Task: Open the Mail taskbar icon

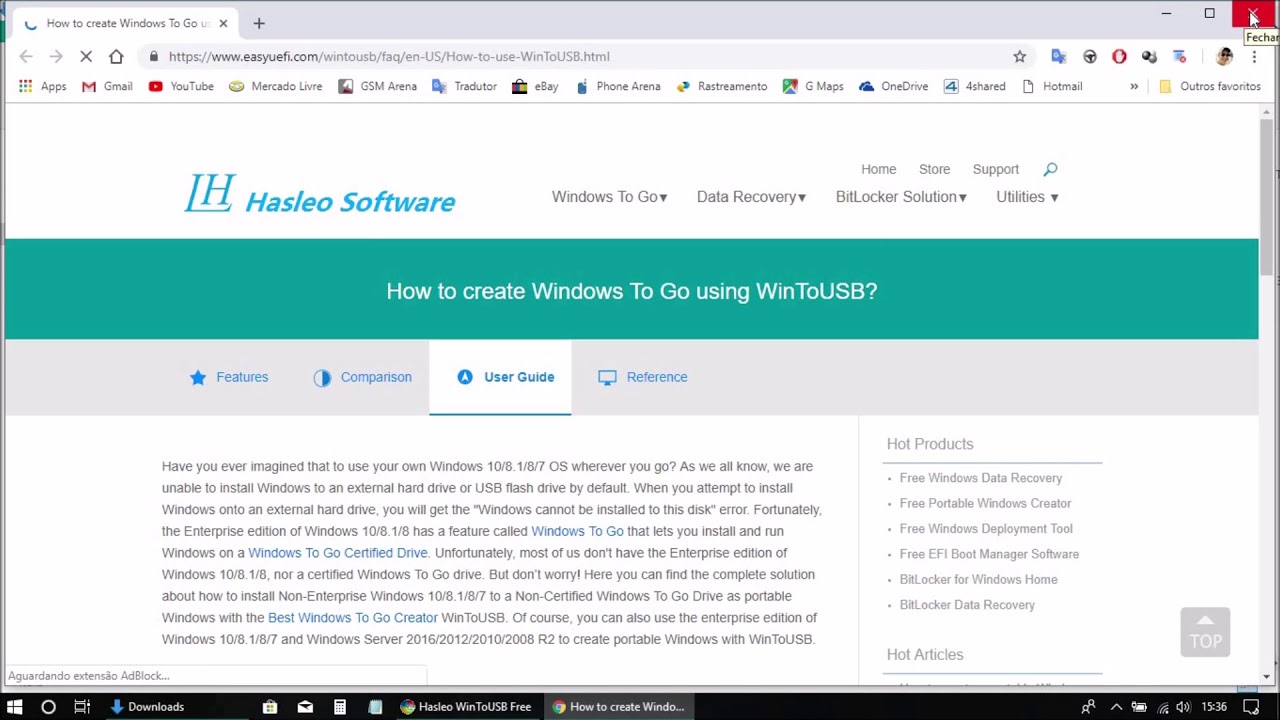Action: (305, 707)
